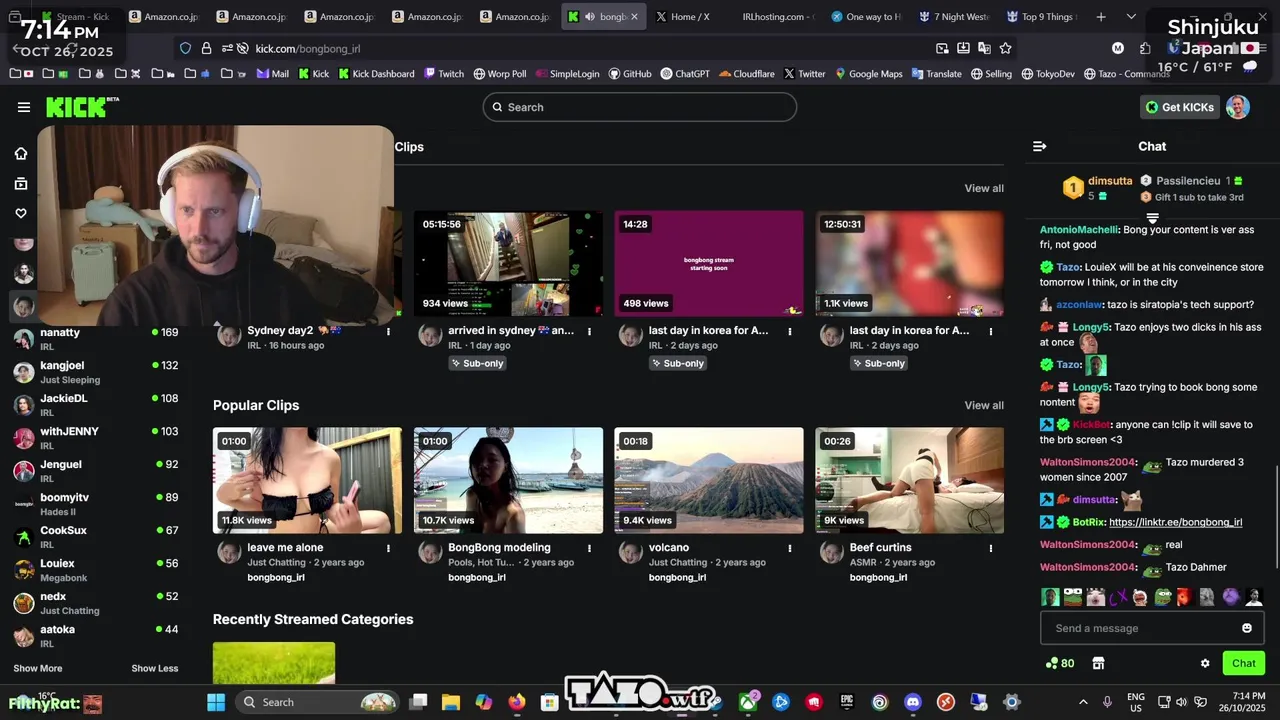Click the Windows Start button
This screenshot has width=1280, height=720.
216,702
